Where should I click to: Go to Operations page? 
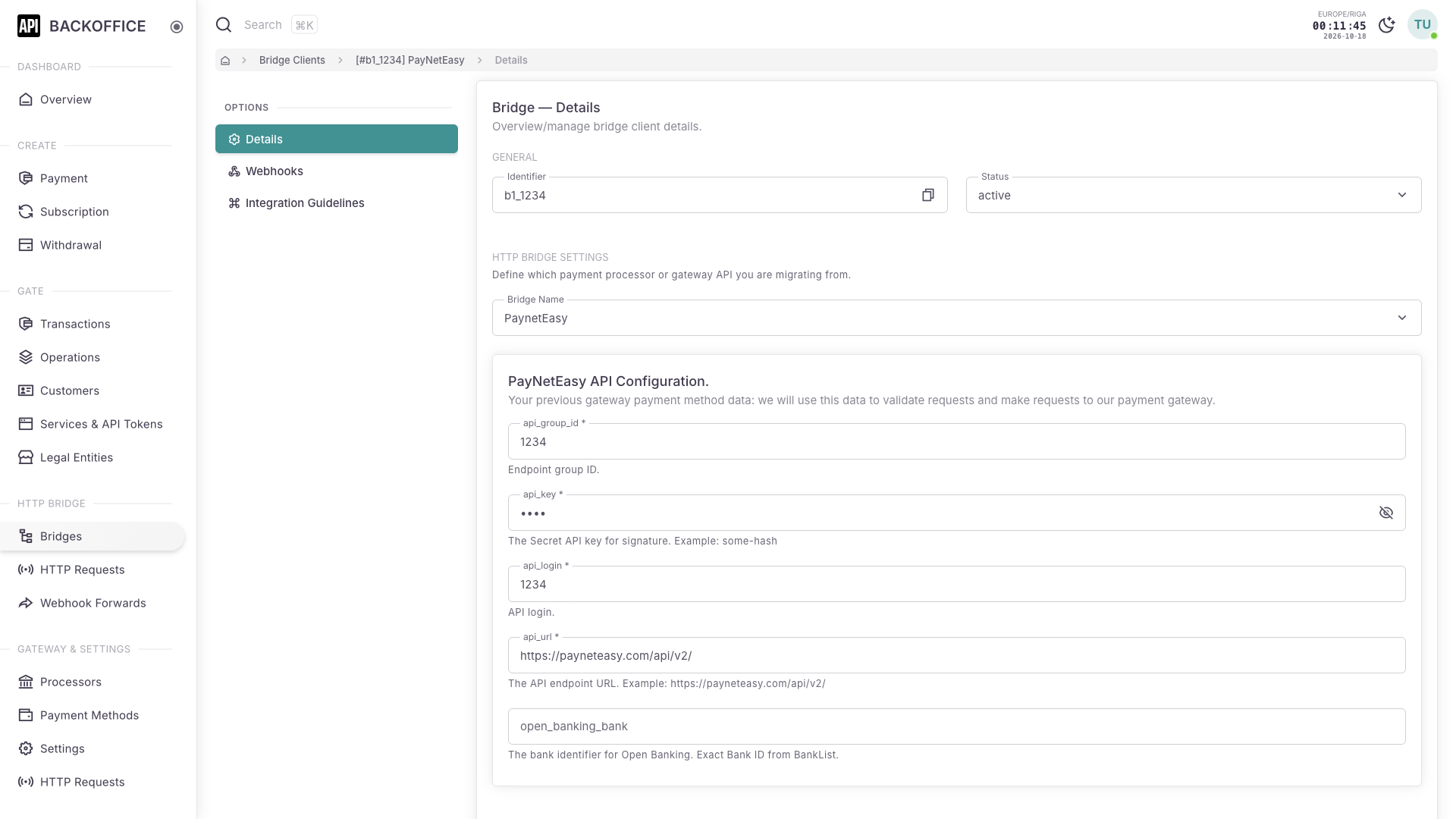pyautogui.click(x=93, y=357)
